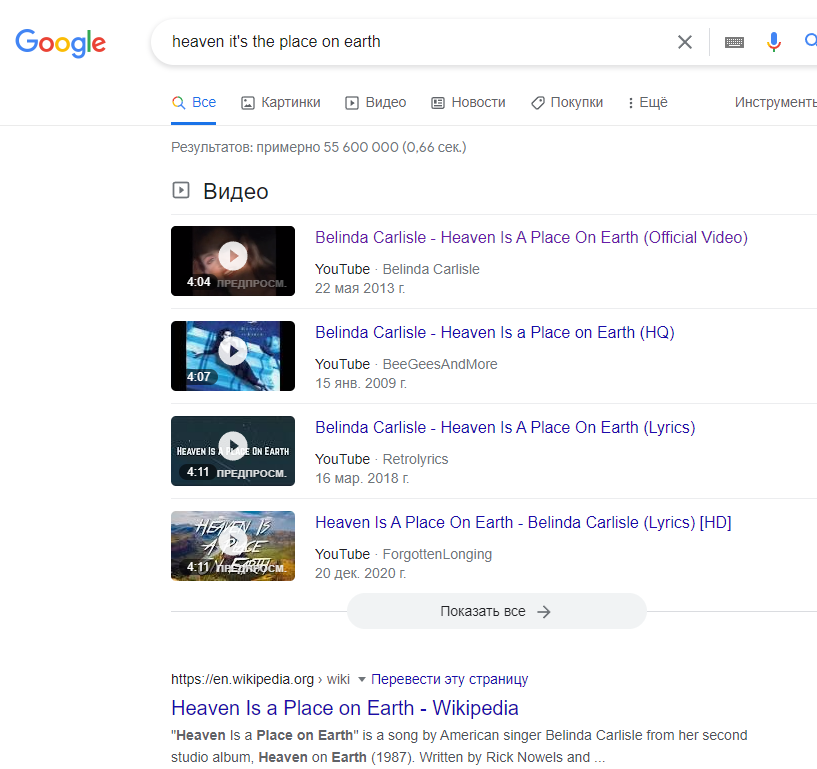Click the en.wikipedia.org URL text
This screenshot has height=769, width=817.
tap(242, 679)
